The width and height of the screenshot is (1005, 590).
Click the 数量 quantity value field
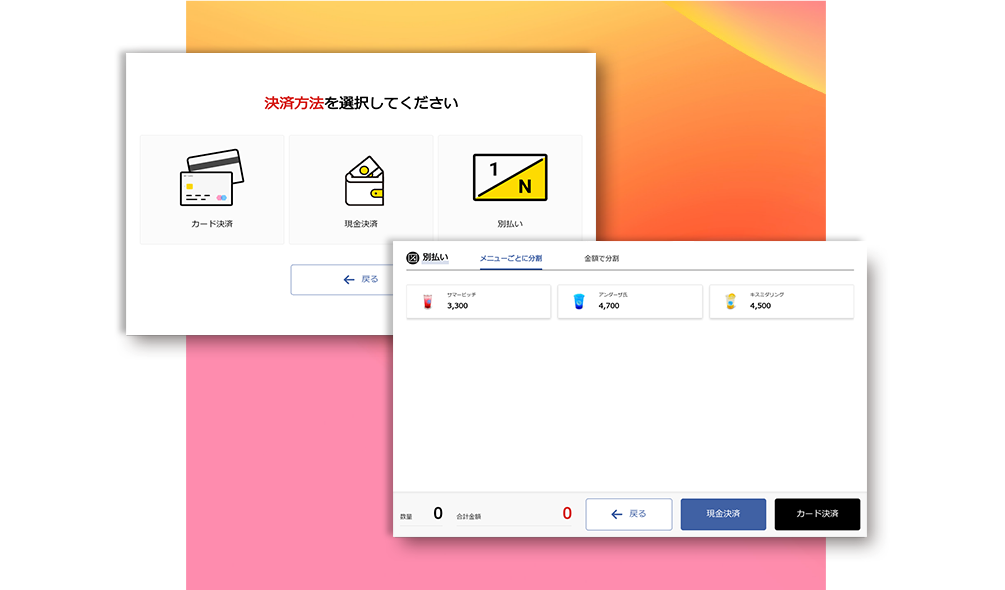[x=437, y=514]
